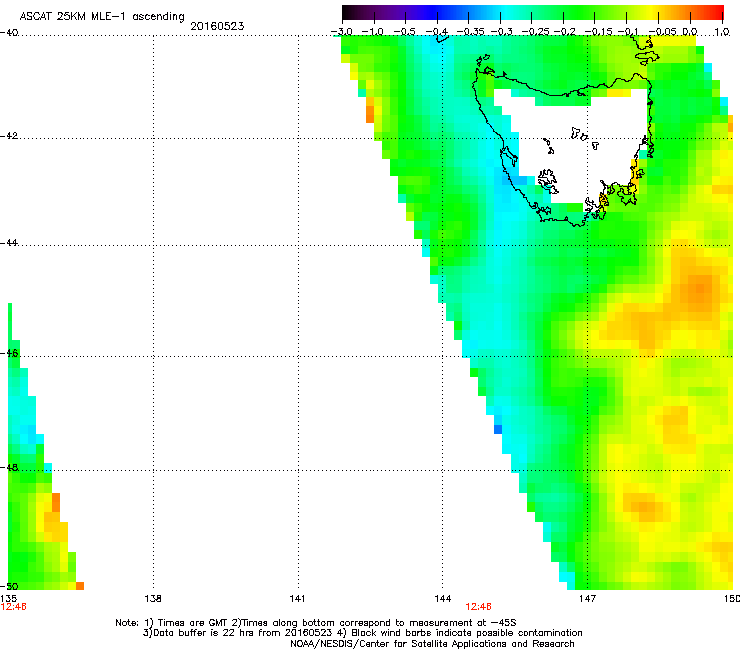740x650 pixels.
Task: Click the color bar label -0.35
Action: click(471, 32)
